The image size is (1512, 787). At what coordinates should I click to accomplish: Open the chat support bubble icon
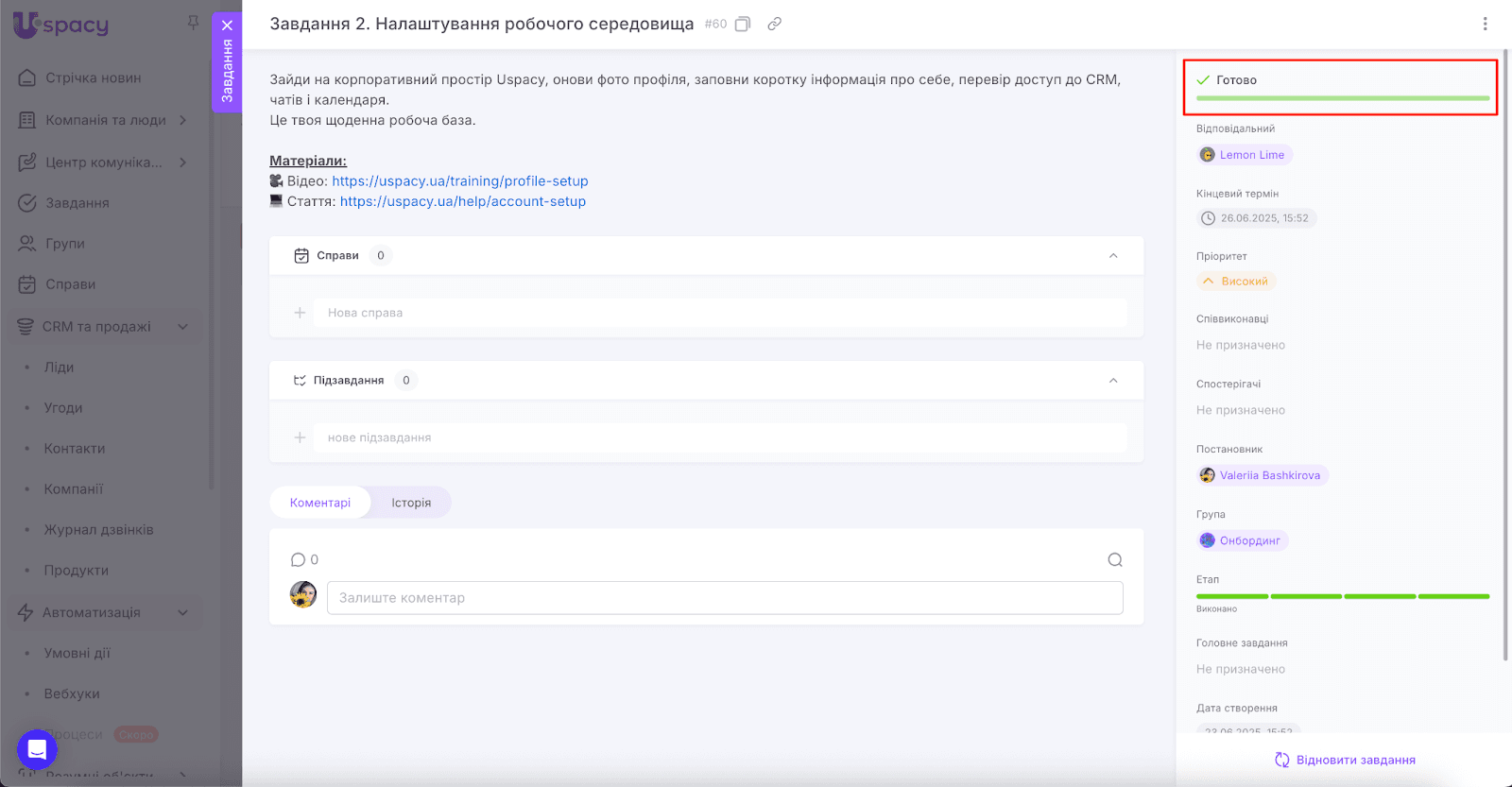[x=37, y=750]
